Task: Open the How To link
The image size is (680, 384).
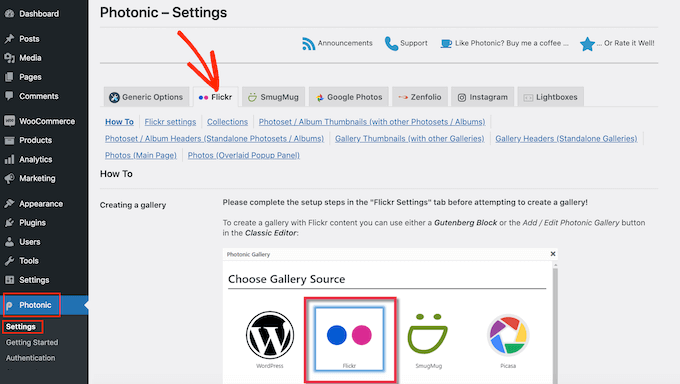Action: coord(119,122)
